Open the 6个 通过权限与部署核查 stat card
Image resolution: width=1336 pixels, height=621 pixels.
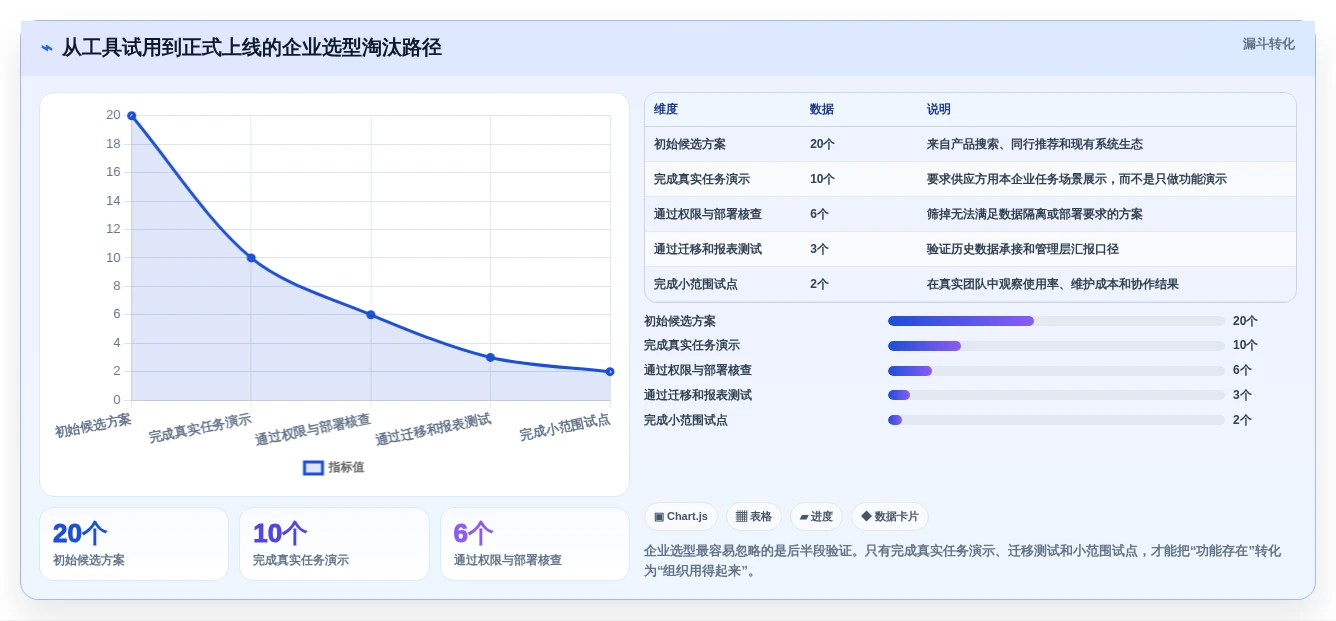point(535,544)
